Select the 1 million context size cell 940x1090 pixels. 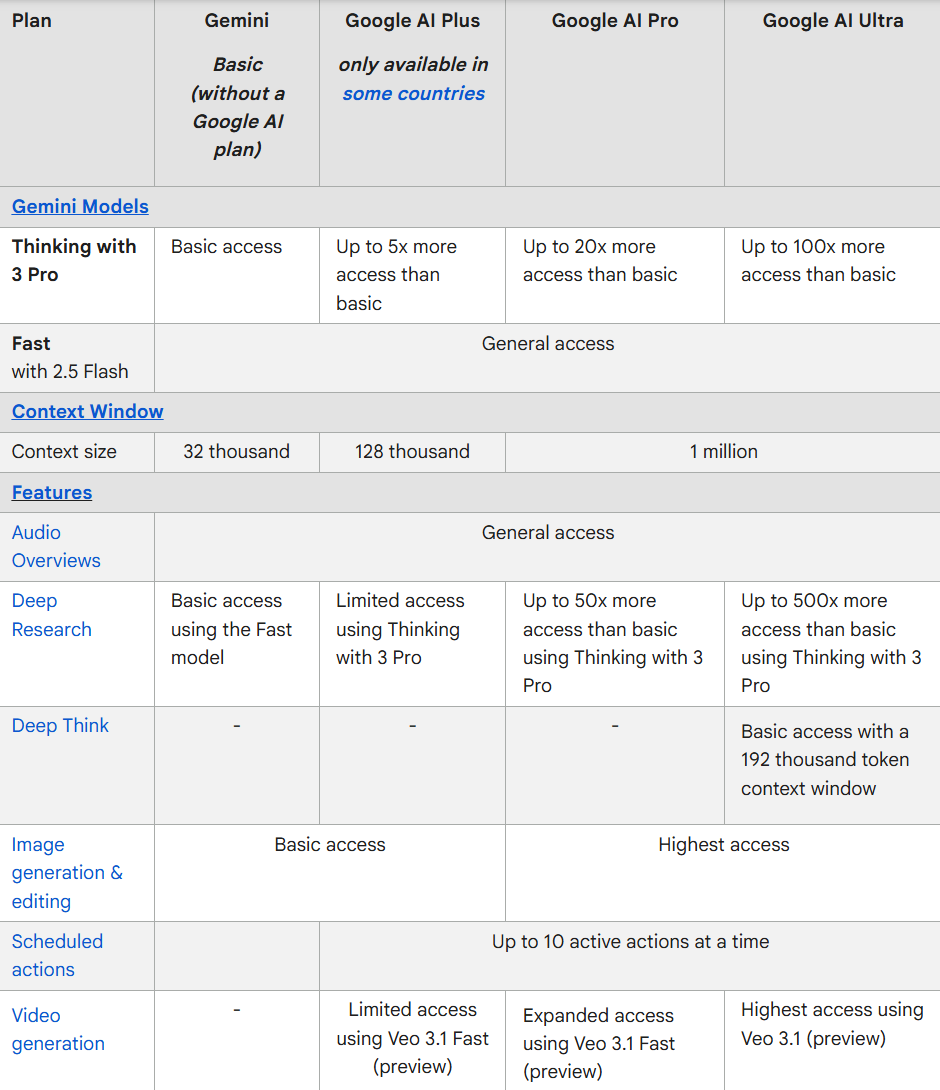723,451
